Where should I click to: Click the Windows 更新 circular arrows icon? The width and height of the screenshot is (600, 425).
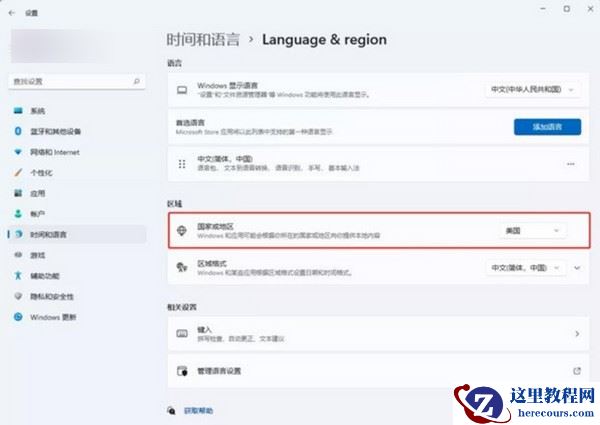[18, 317]
